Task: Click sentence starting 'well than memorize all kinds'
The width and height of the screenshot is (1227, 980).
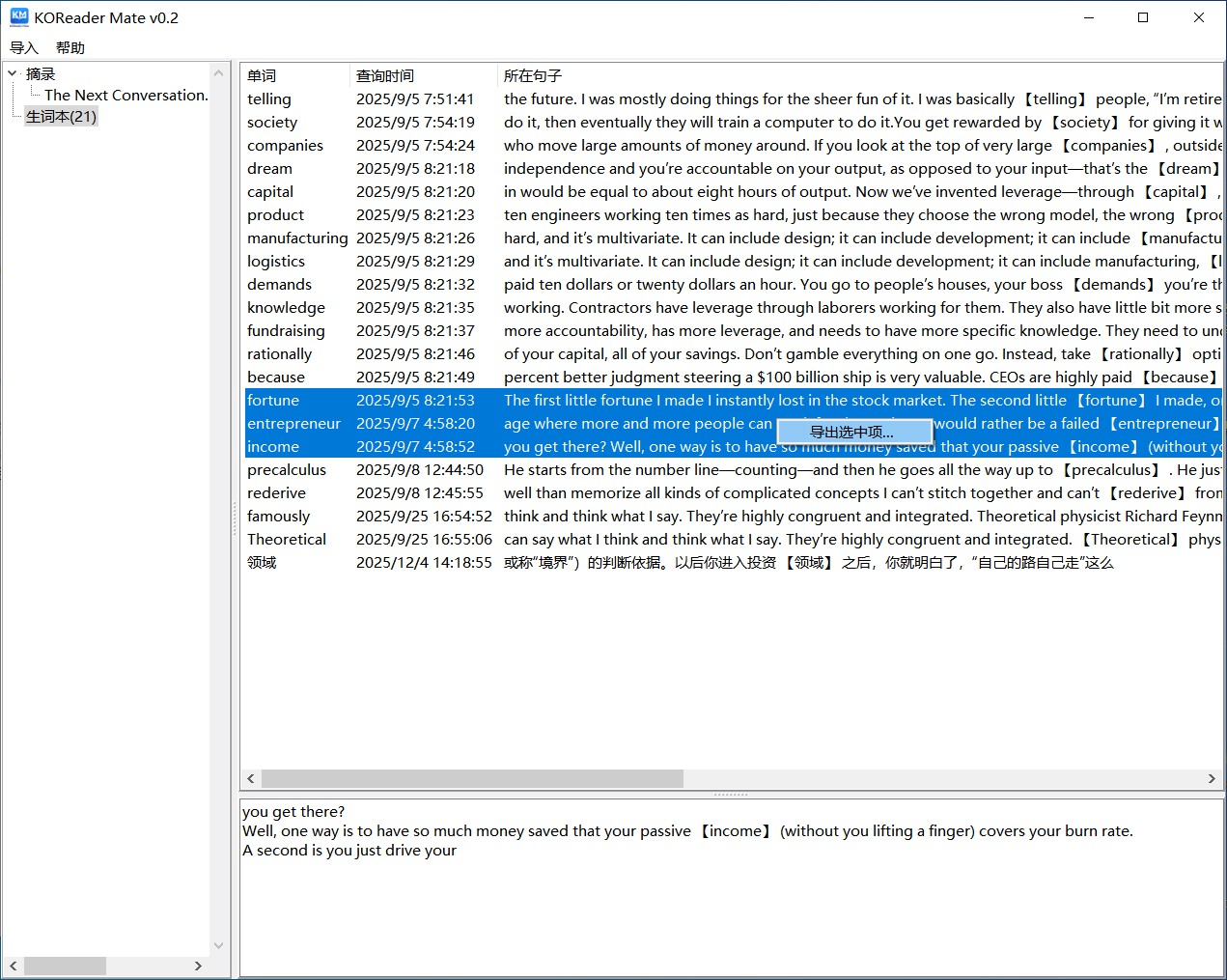Action: [x=862, y=492]
